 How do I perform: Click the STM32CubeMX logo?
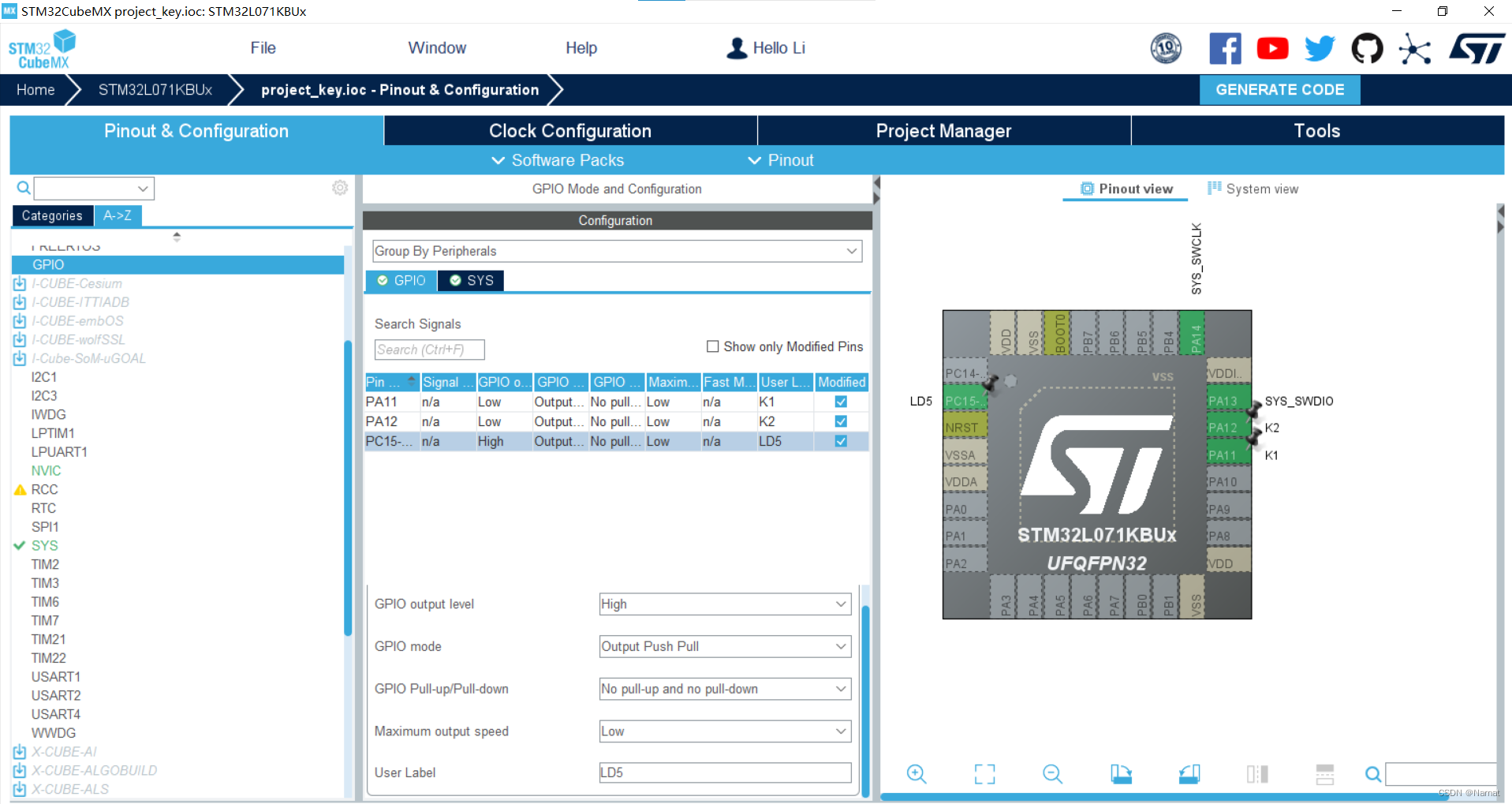pyautogui.click(x=42, y=49)
